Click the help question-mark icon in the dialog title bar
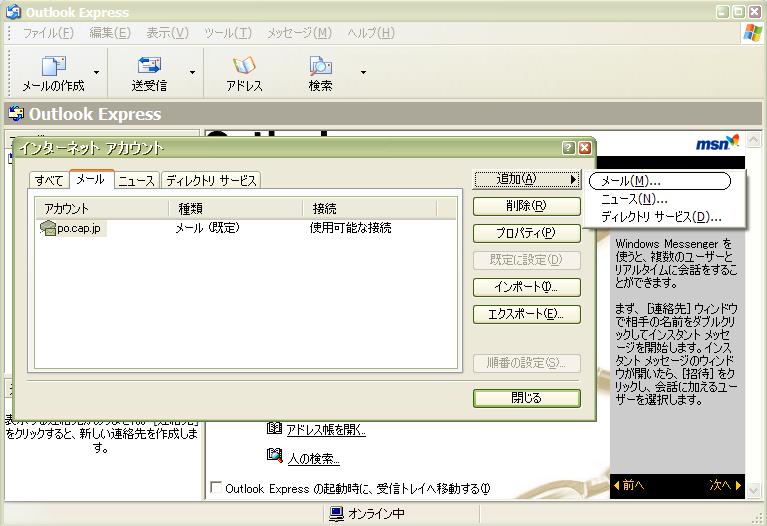 568,148
